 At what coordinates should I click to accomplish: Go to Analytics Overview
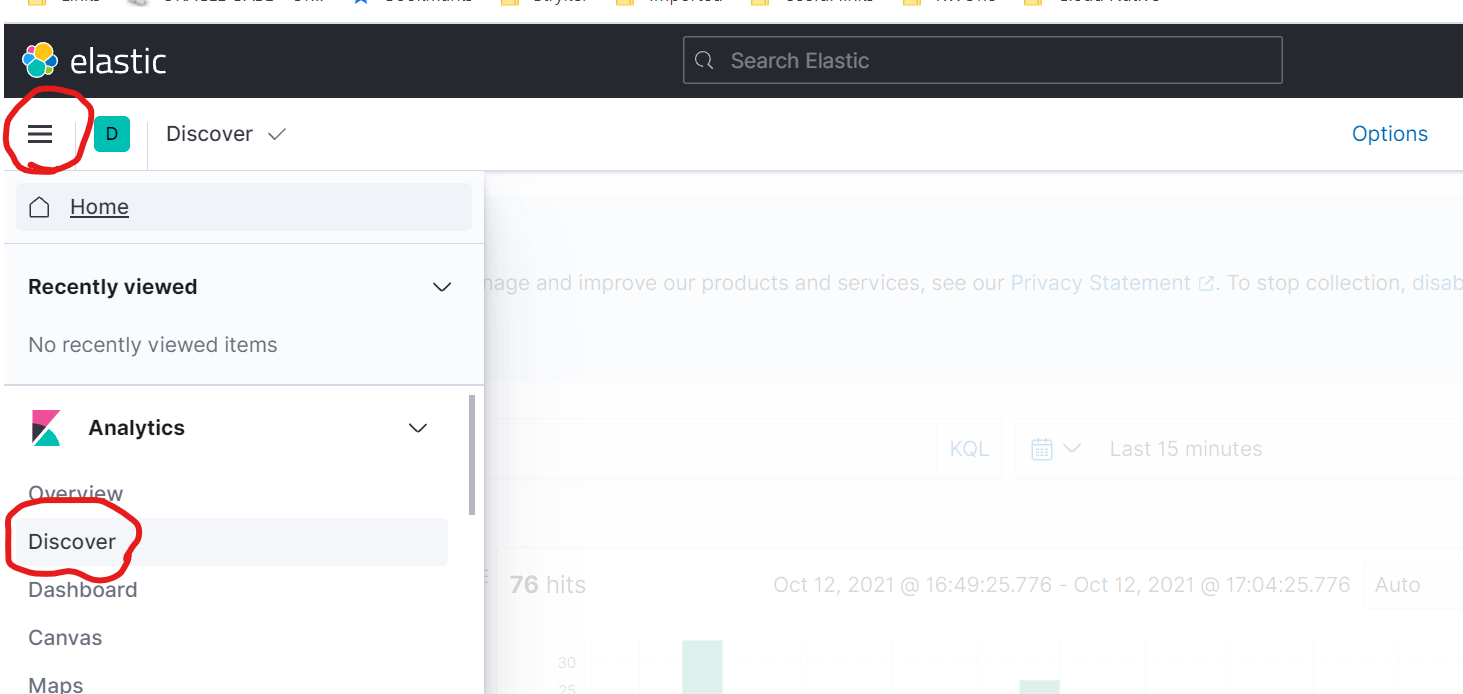[x=76, y=494]
